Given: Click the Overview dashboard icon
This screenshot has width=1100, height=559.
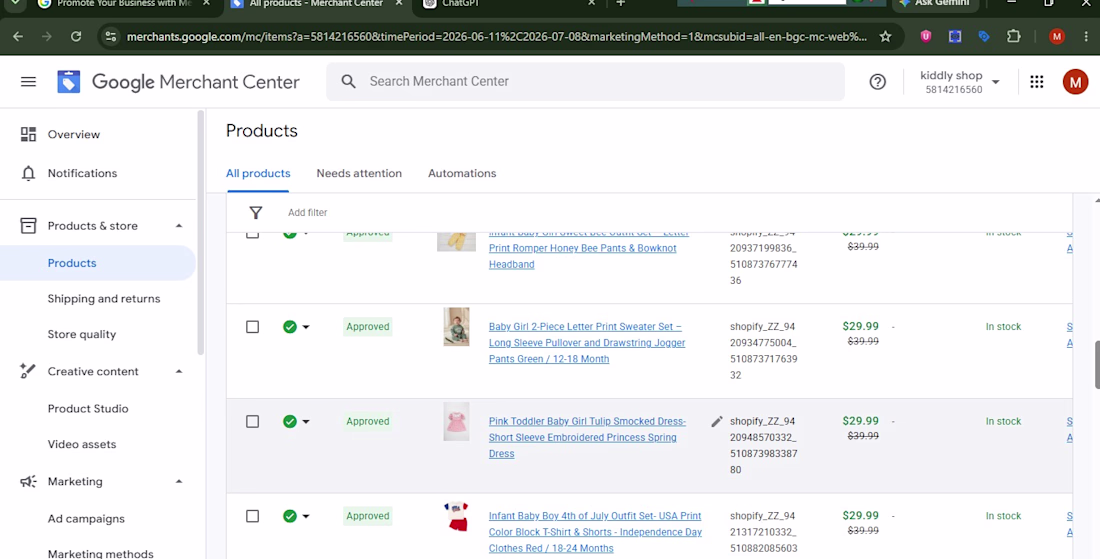Looking at the screenshot, I should [28, 134].
